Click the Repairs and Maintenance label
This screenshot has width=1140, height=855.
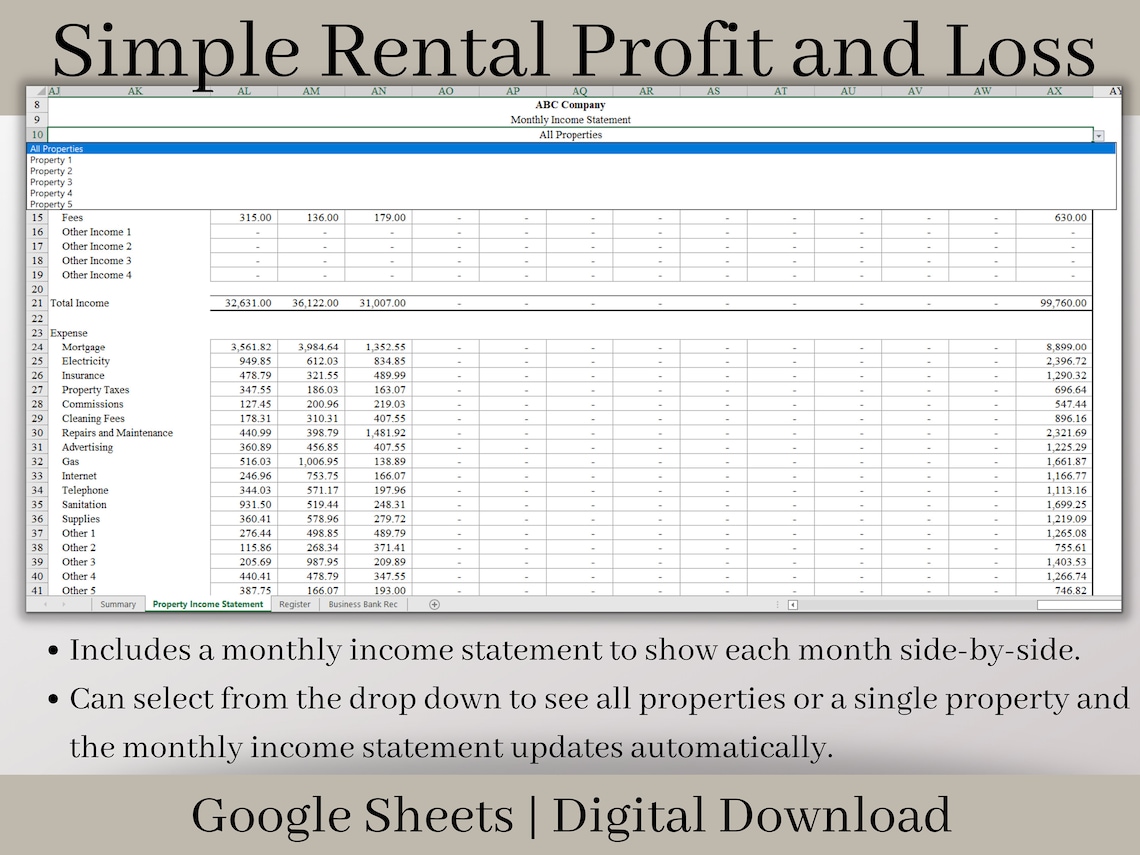pos(118,433)
